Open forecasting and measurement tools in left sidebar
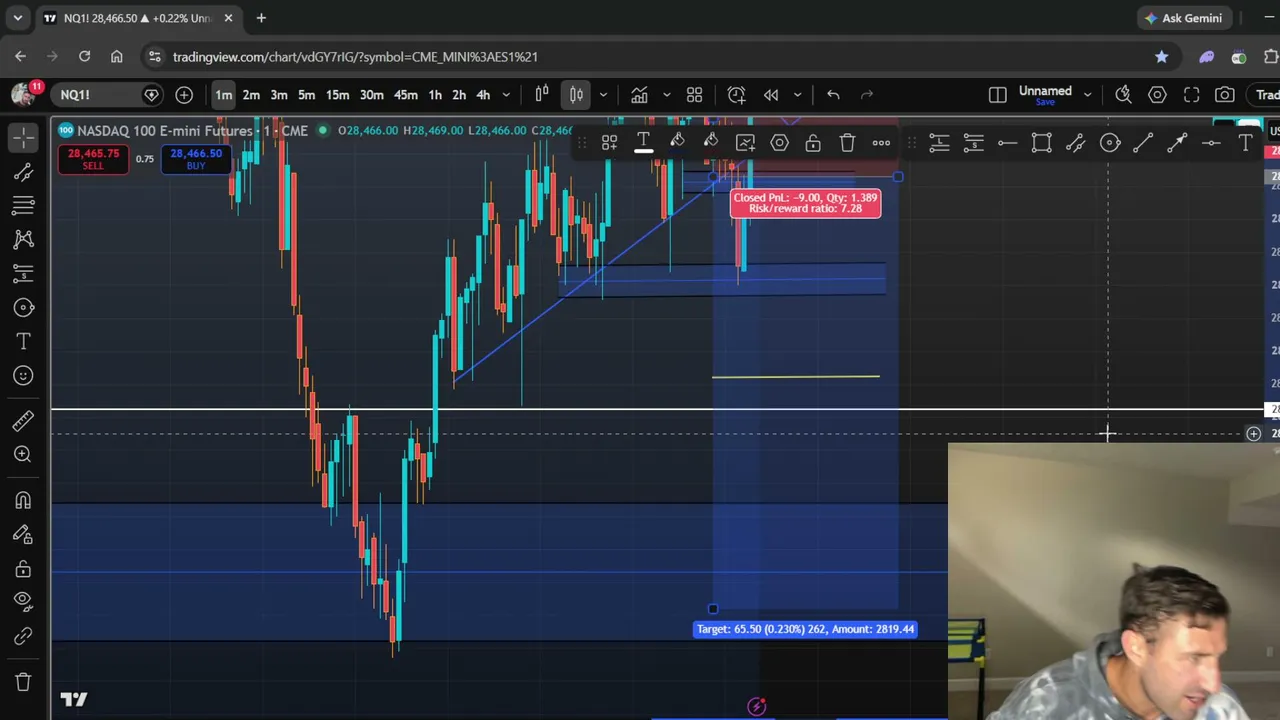Viewport: 1280px width, 720px height. click(23, 274)
